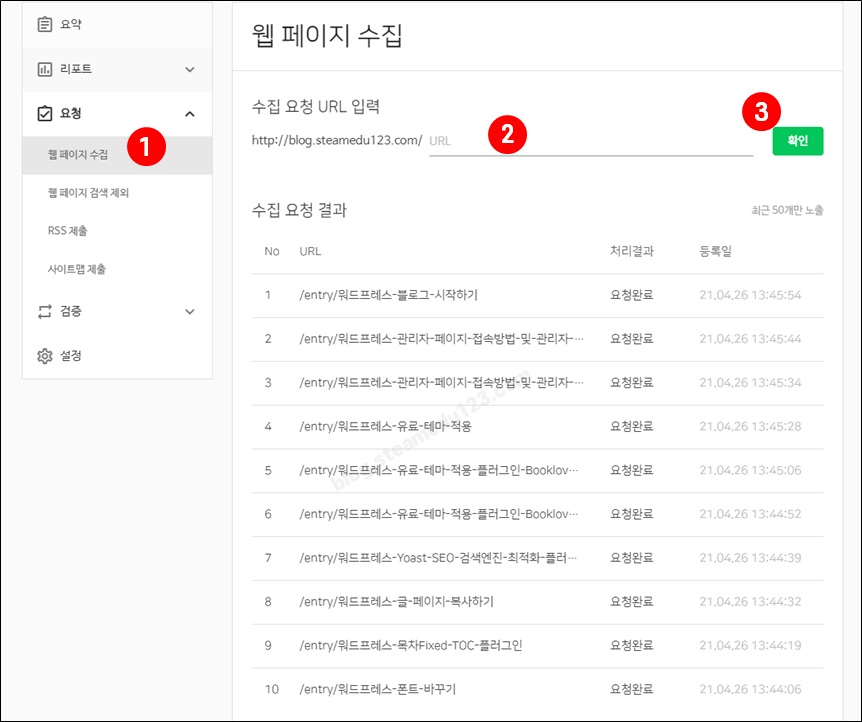Click 요청완료 status in row 4
The image size is (862, 722).
[x=632, y=426]
